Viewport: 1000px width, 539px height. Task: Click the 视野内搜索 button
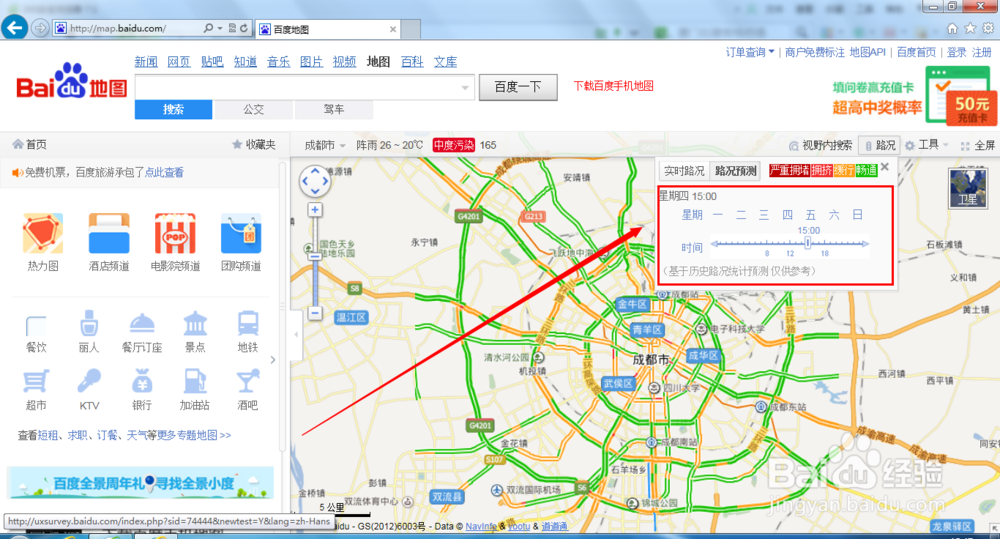tap(820, 145)
